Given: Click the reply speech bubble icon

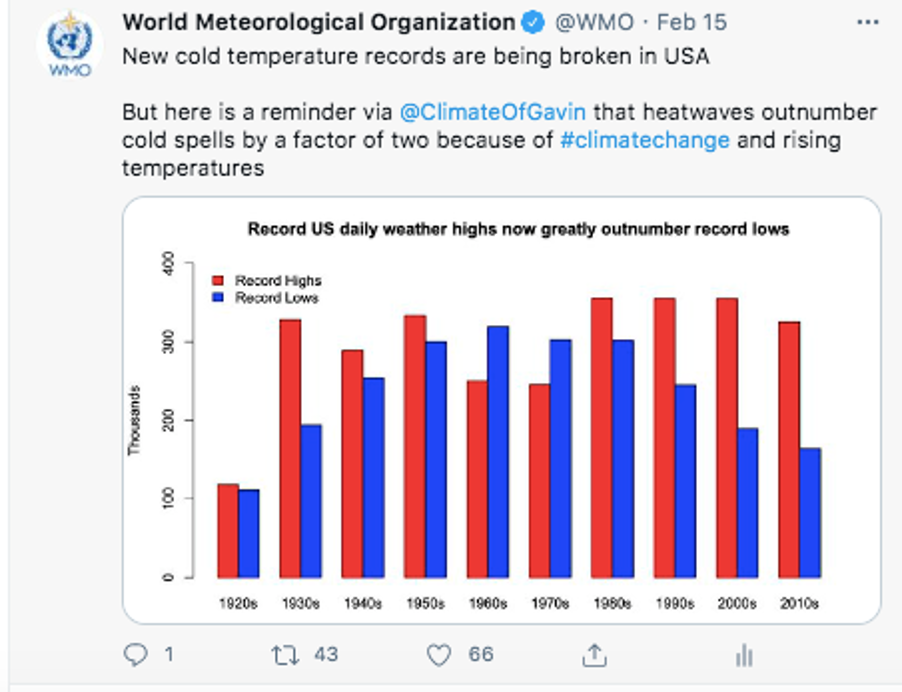Looking at the screenshot, I should (x=136, y=655).
